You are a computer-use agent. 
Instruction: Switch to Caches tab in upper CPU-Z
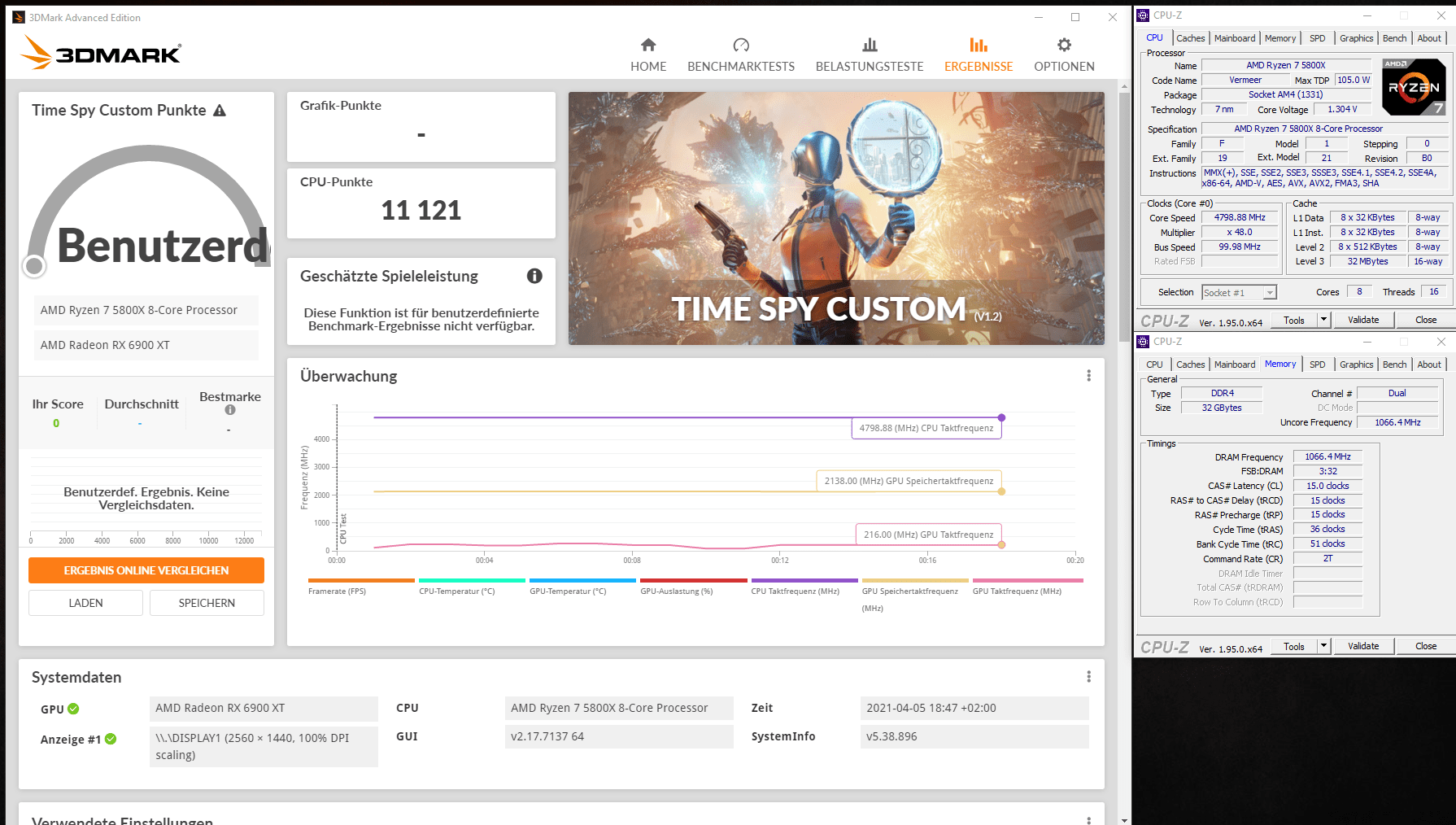1190,38
